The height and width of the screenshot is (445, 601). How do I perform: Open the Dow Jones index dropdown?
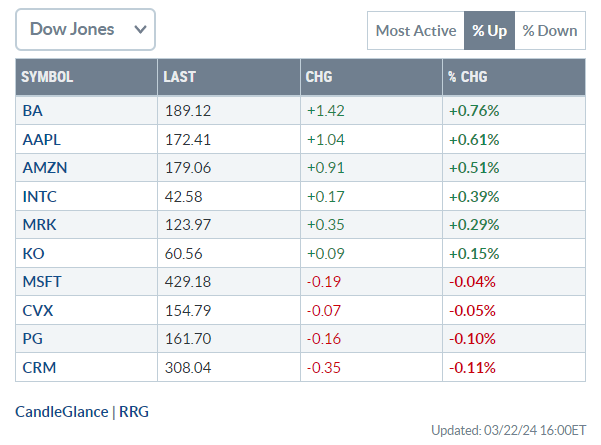point(85,30)
